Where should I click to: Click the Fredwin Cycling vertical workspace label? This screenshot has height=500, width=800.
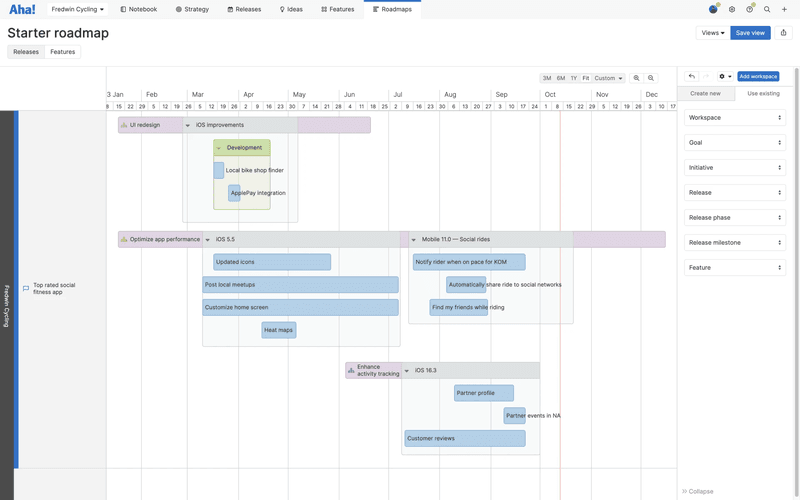click(x=7, y=306)
